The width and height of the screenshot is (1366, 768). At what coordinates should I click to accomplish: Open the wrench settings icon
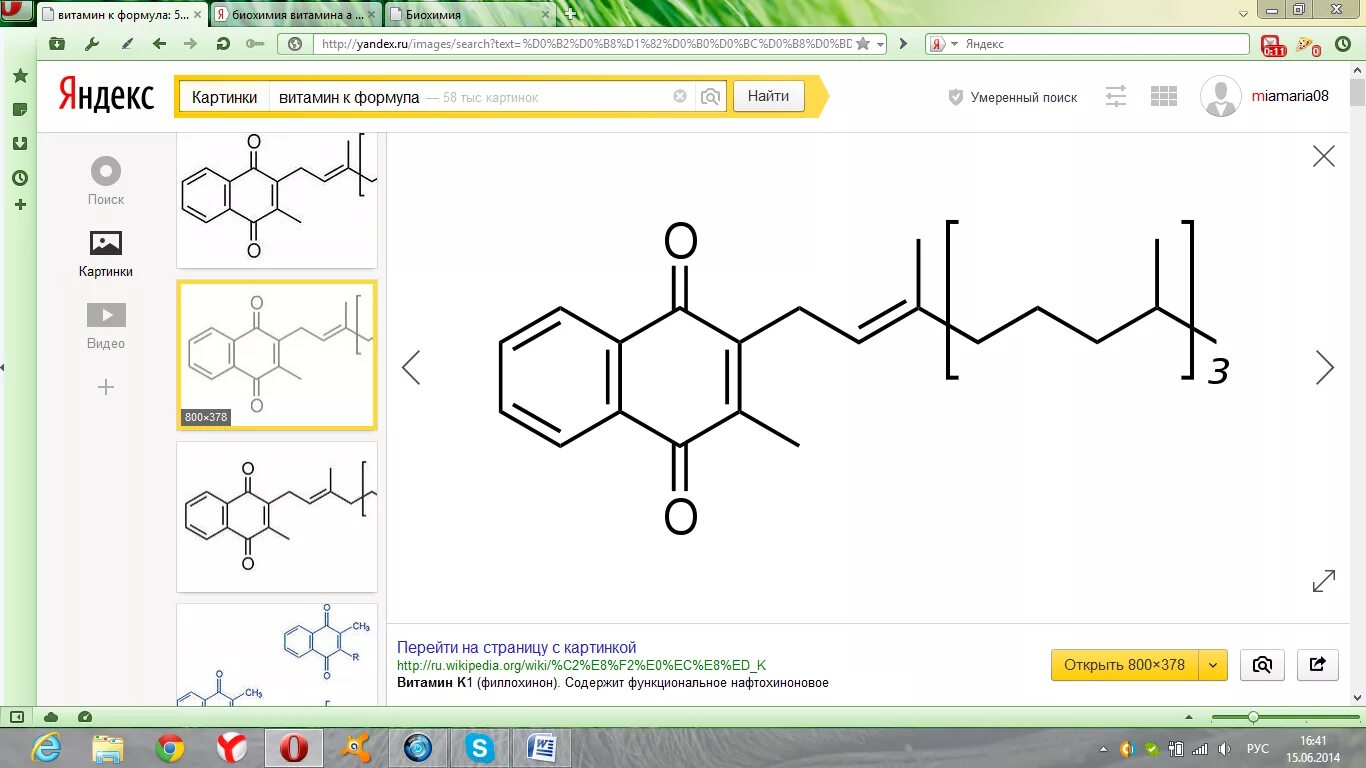[x=92, y=44]
